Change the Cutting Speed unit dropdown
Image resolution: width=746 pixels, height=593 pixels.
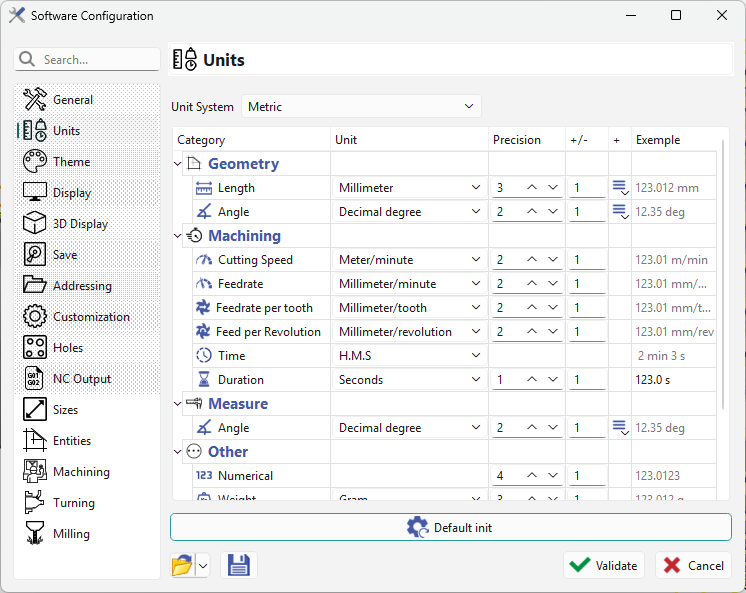(409, 260)
